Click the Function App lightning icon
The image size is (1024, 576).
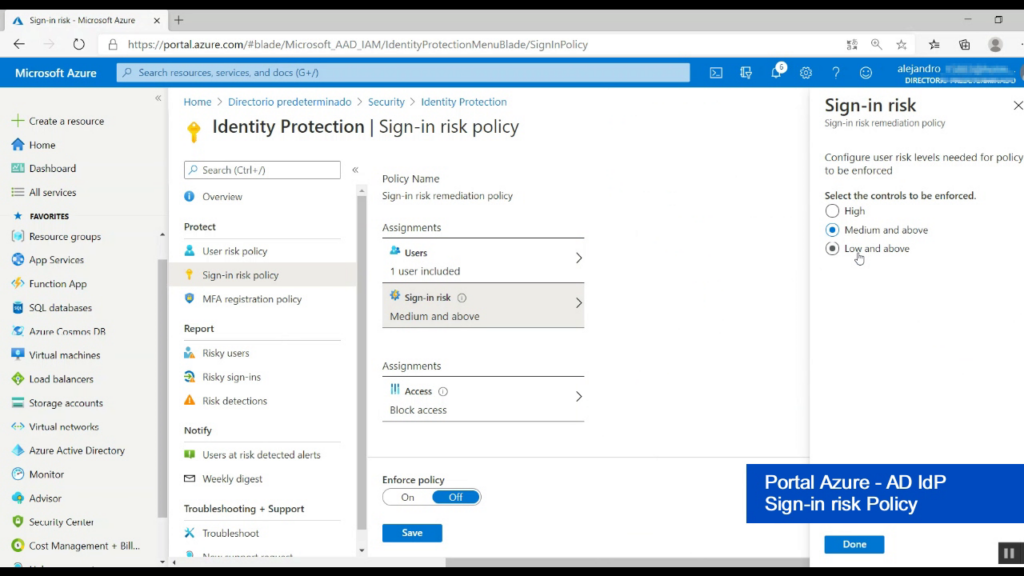click(x=18, y=283)
